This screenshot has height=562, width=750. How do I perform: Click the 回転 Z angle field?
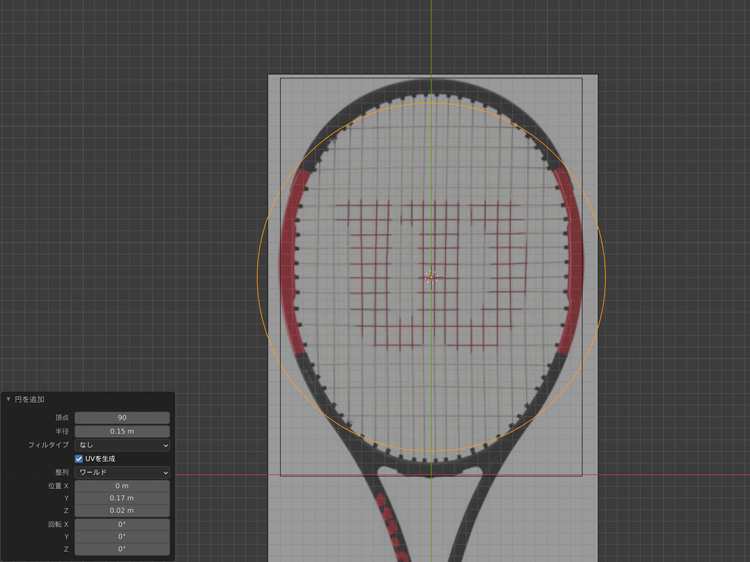(x=122, y=549)
